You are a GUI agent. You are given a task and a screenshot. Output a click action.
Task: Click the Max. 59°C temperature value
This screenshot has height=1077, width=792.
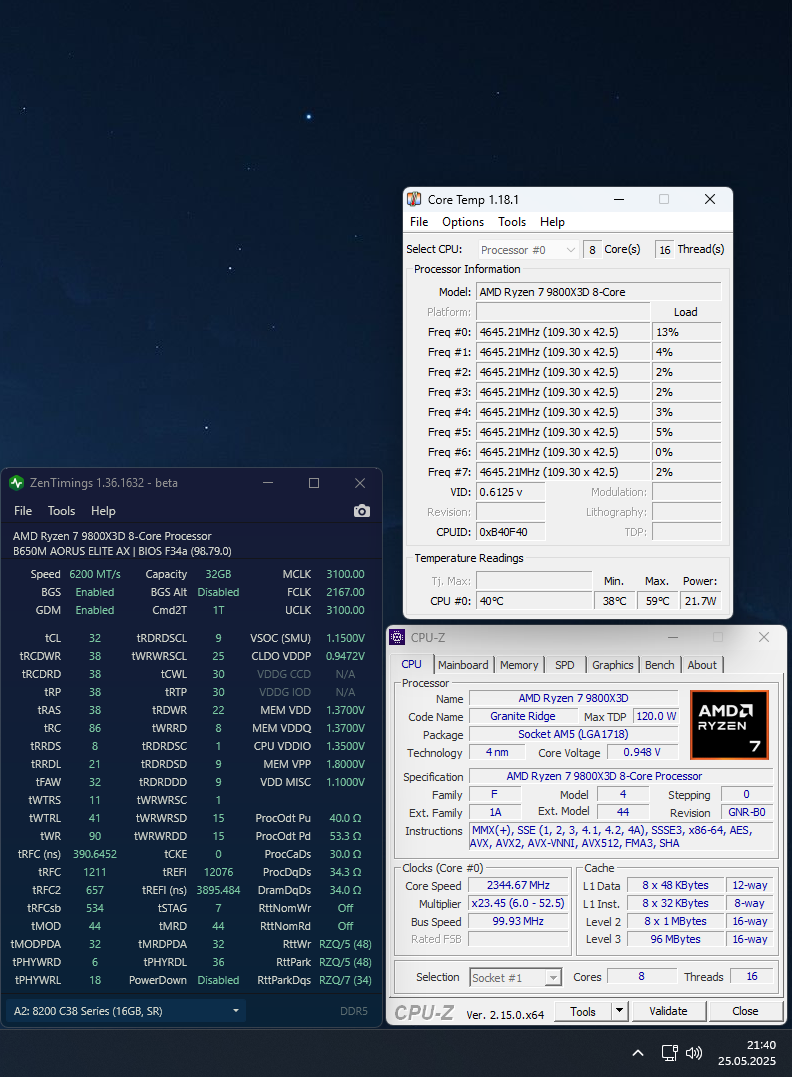(x=657, y=601)
